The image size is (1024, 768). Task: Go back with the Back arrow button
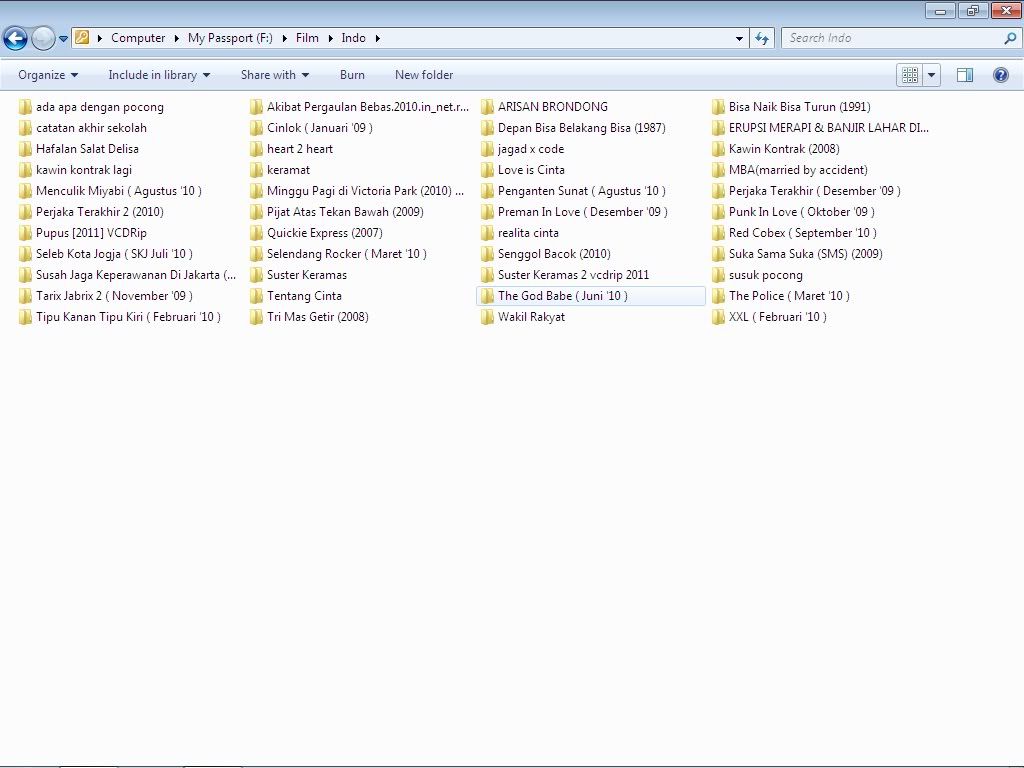click(x=16, y=38)
